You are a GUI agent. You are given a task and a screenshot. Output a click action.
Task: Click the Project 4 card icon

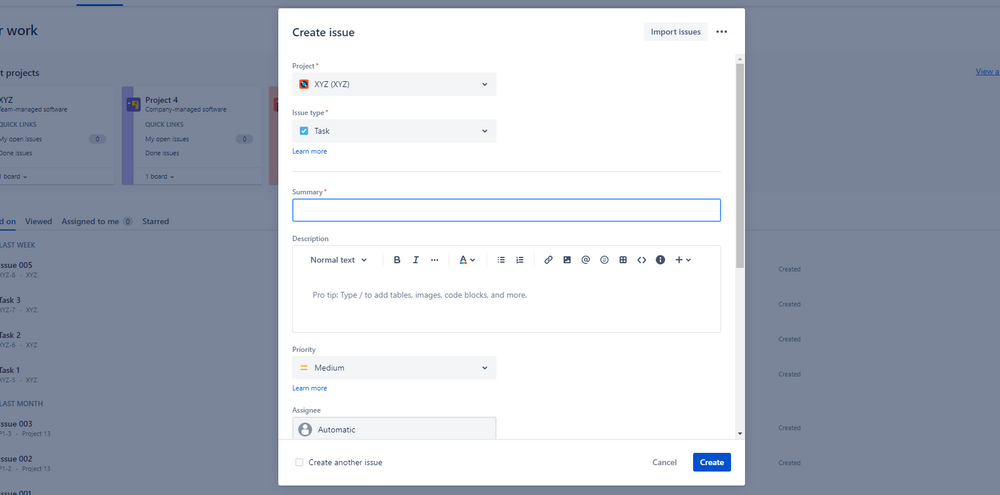(x=133, y=105)
